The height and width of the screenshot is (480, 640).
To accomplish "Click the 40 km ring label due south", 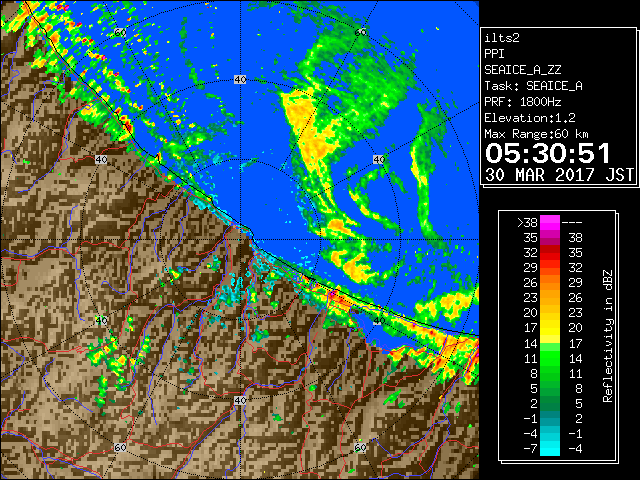I will click(x=240, y=400).
